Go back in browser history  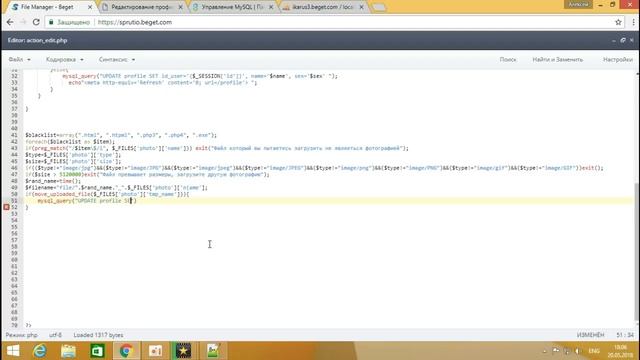click(x=10, y=22)
